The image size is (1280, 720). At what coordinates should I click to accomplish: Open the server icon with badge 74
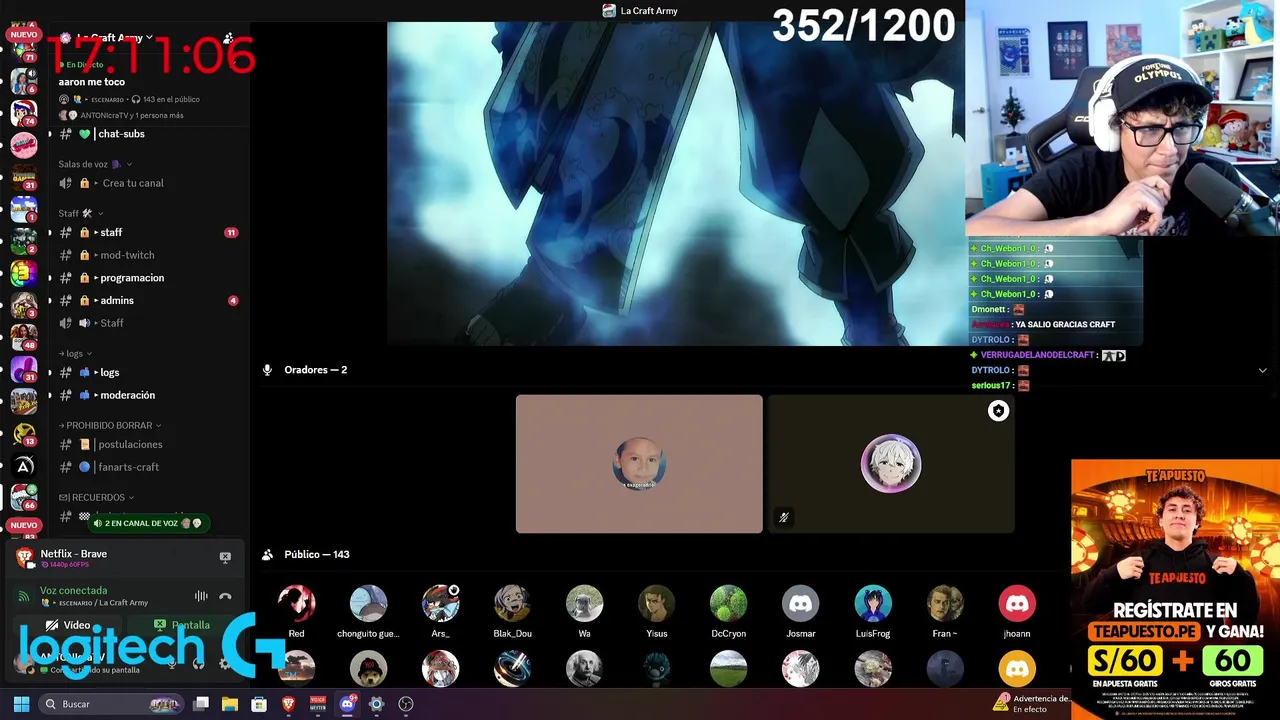point(24,113)
